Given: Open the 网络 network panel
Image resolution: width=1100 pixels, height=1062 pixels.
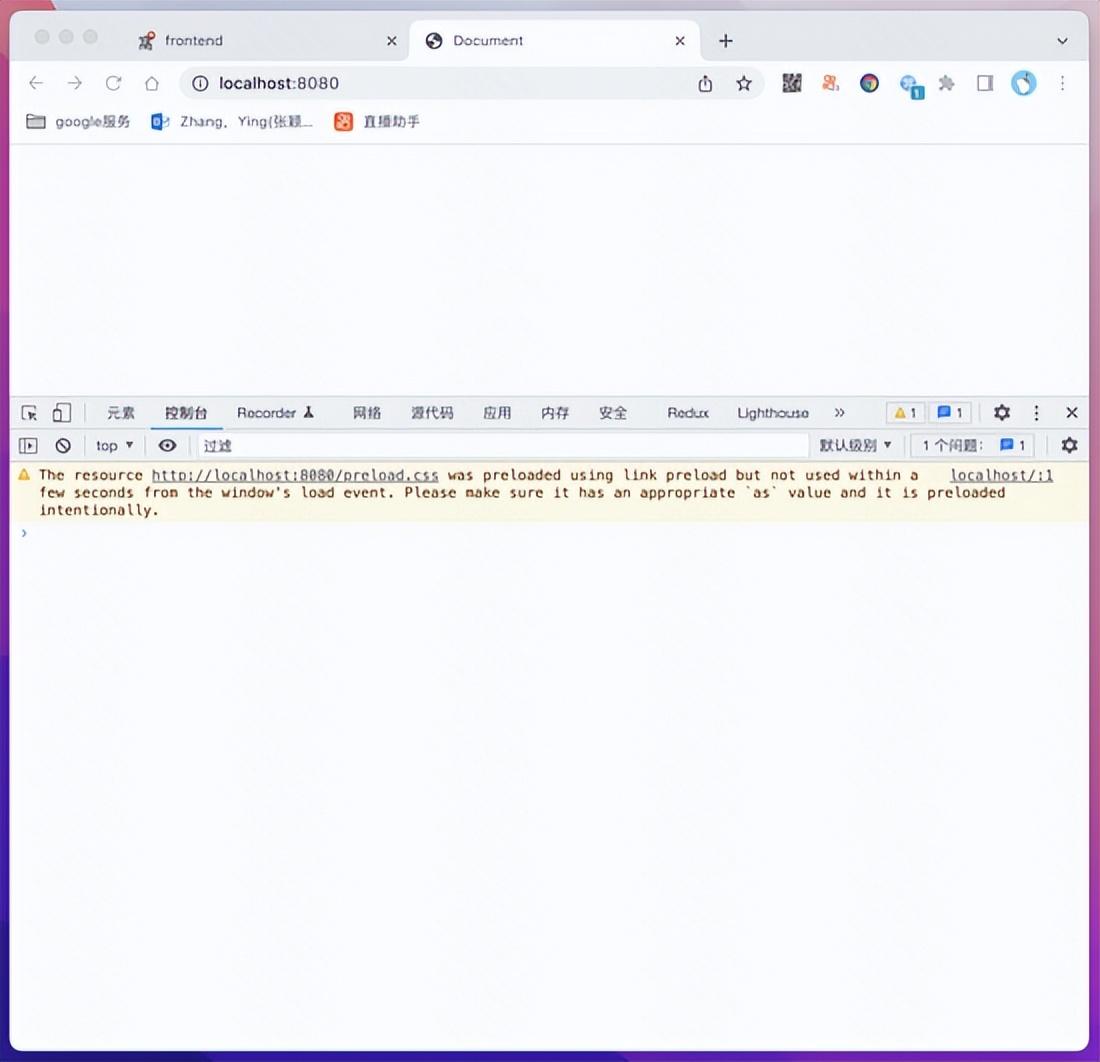Looking at the screenshot, I should [x=366, y=412].
